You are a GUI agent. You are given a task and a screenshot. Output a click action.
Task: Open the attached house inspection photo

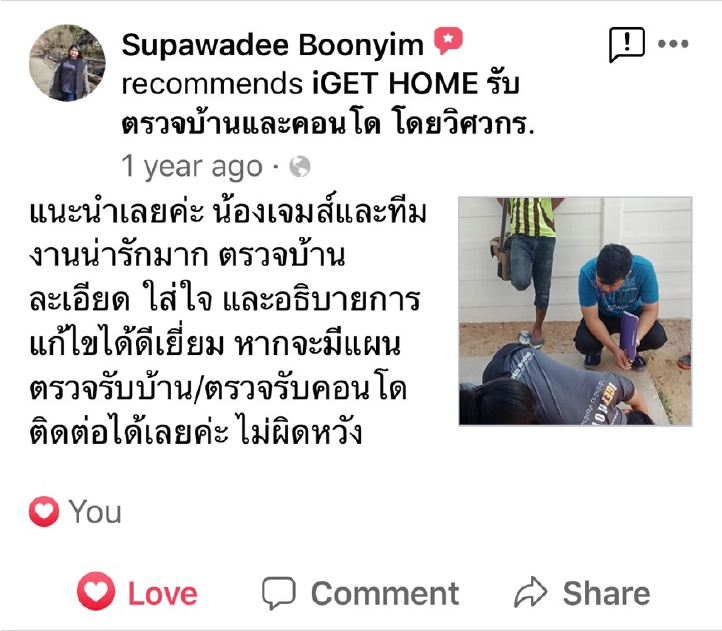pyautogui.click(x=575, y=311)
